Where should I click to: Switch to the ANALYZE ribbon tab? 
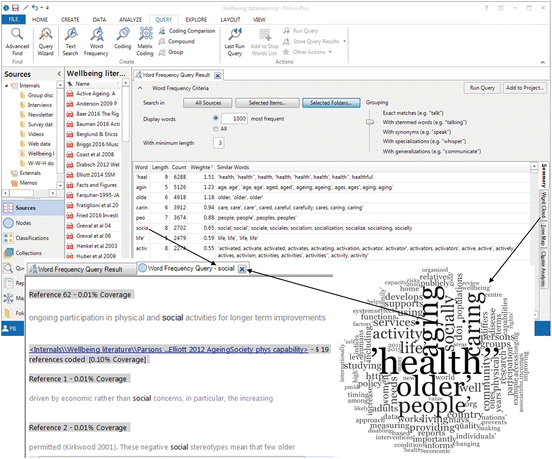130,20
